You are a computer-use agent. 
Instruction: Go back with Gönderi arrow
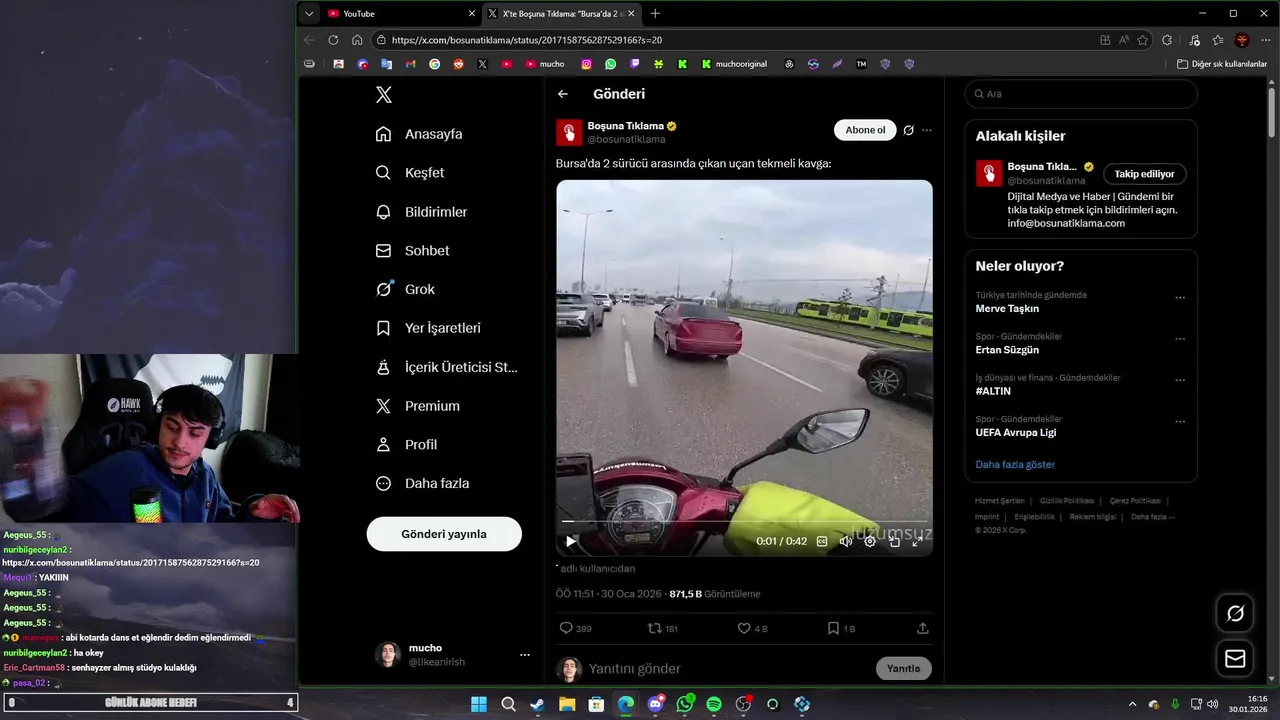coord(563,94)
